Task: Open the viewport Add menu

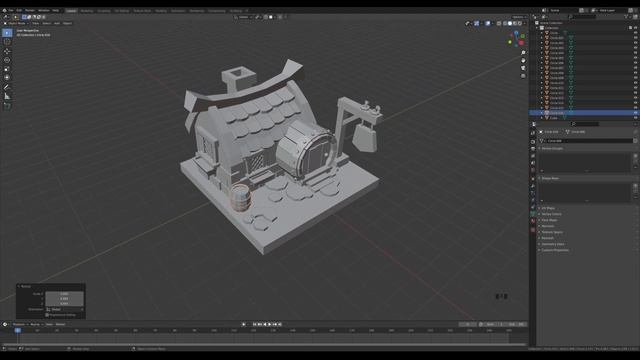Action: pyautogui.click(x=57, y=23)
